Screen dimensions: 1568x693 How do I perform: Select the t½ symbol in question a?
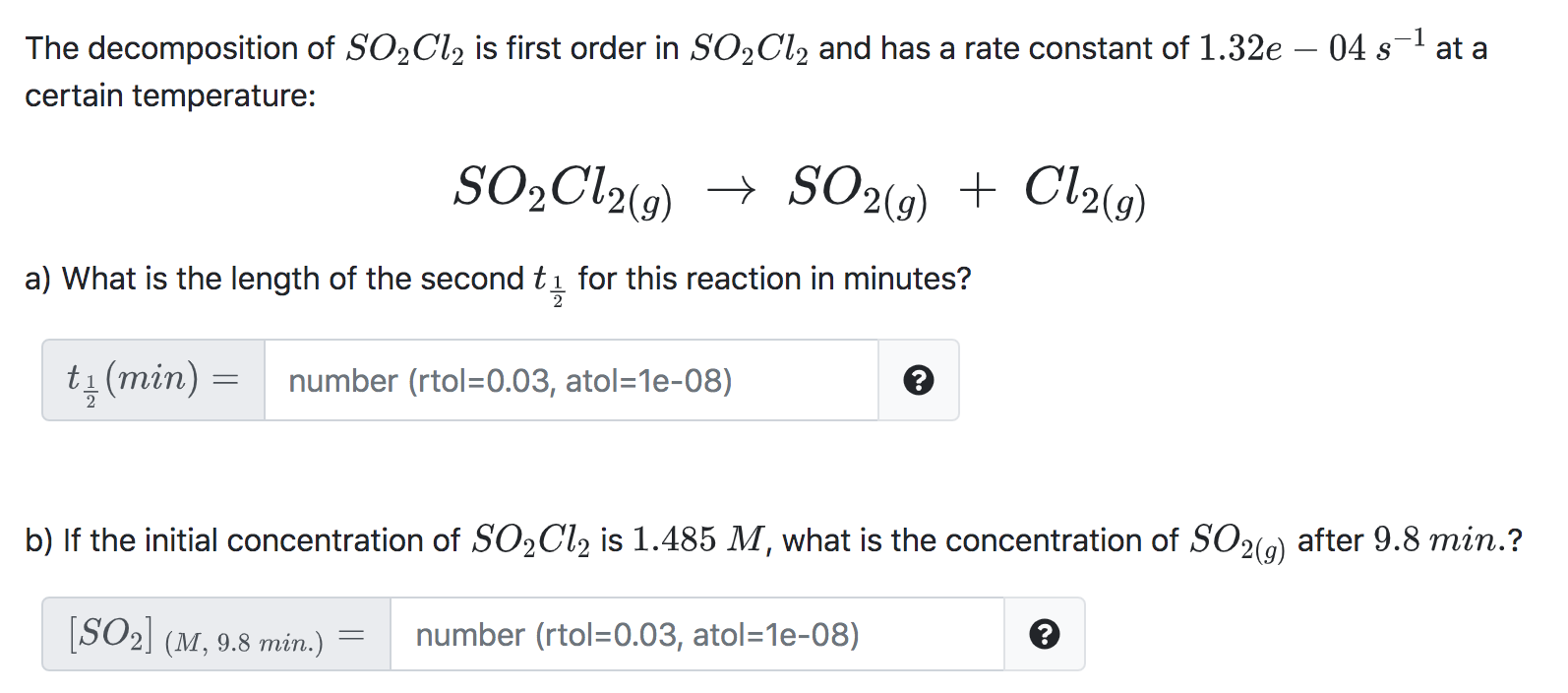[550, 284]
